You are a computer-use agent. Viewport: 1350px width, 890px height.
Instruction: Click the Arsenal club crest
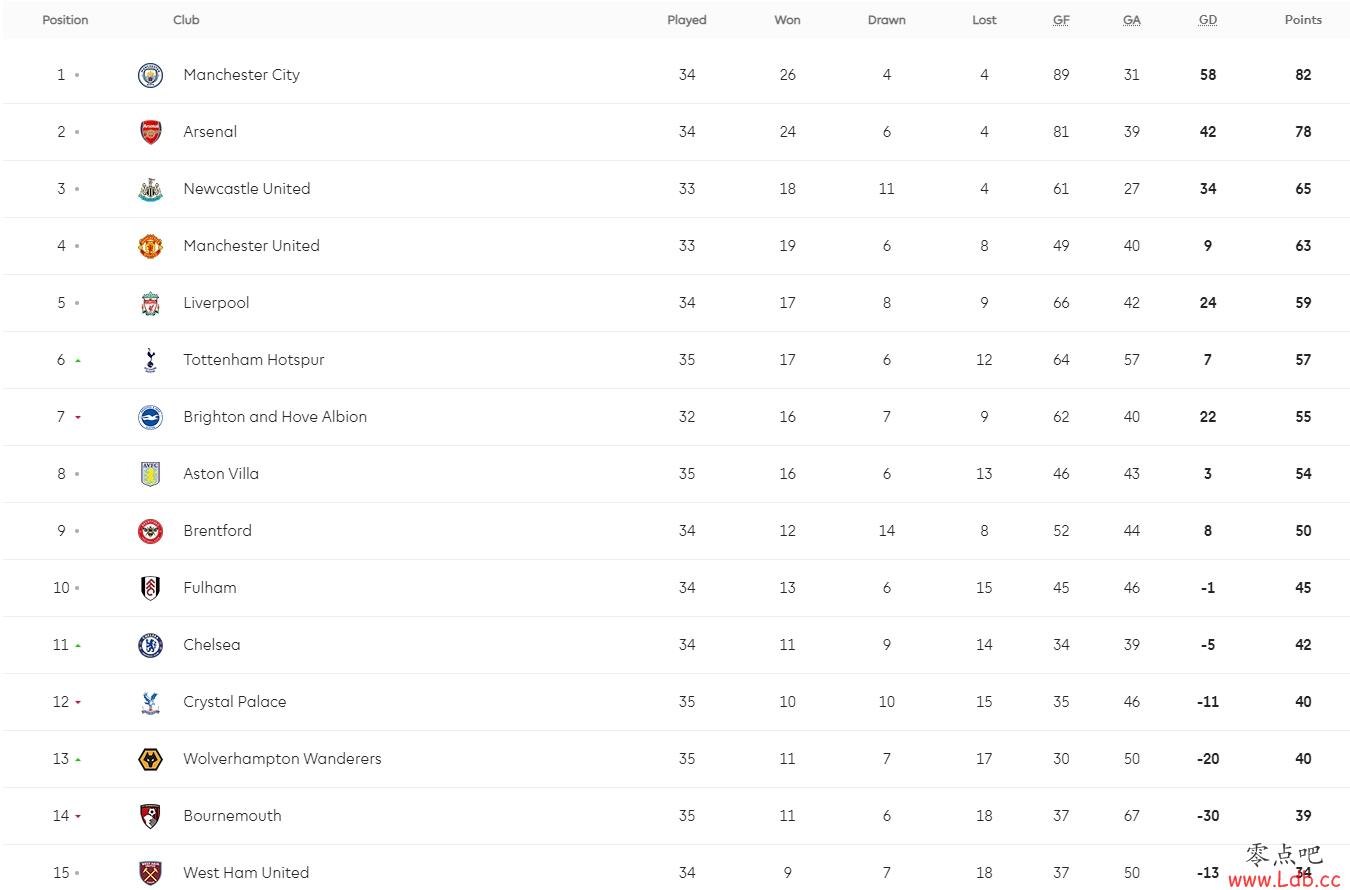pyautogui.click(x=150, y=132)
